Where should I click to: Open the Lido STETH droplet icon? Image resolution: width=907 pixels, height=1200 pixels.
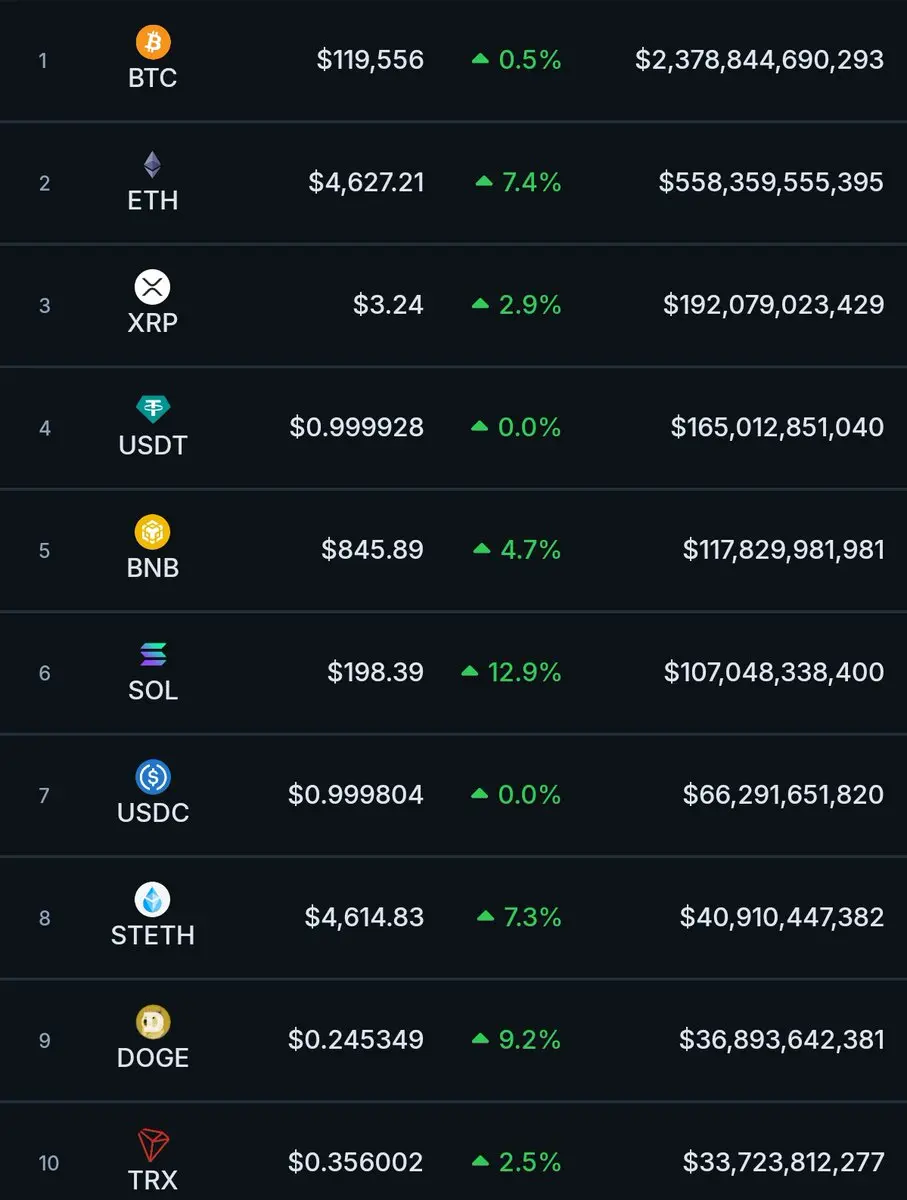point(153,900)
